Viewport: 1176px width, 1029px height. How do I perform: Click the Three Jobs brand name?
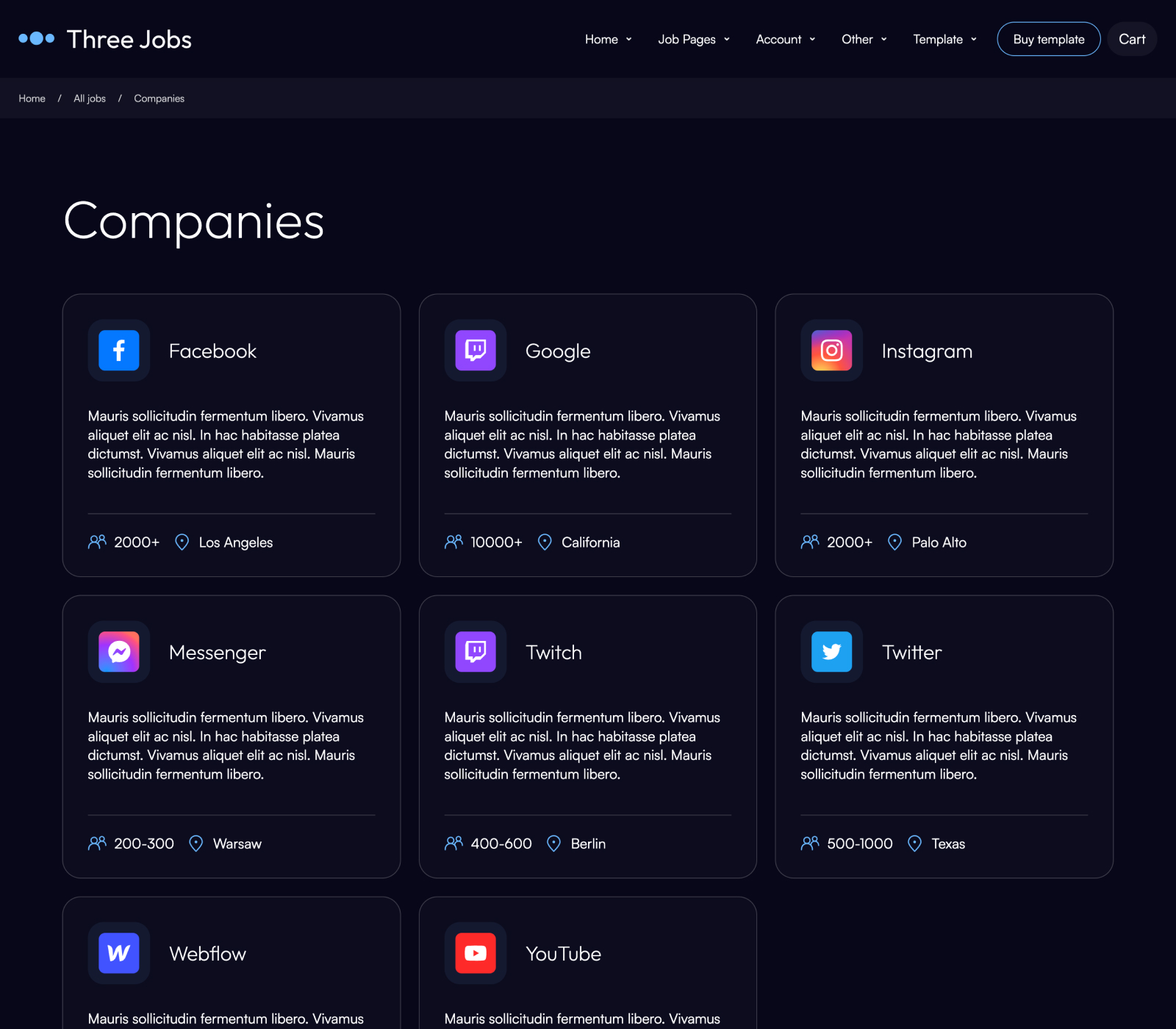pyautogui.click(x=129, y=39)
